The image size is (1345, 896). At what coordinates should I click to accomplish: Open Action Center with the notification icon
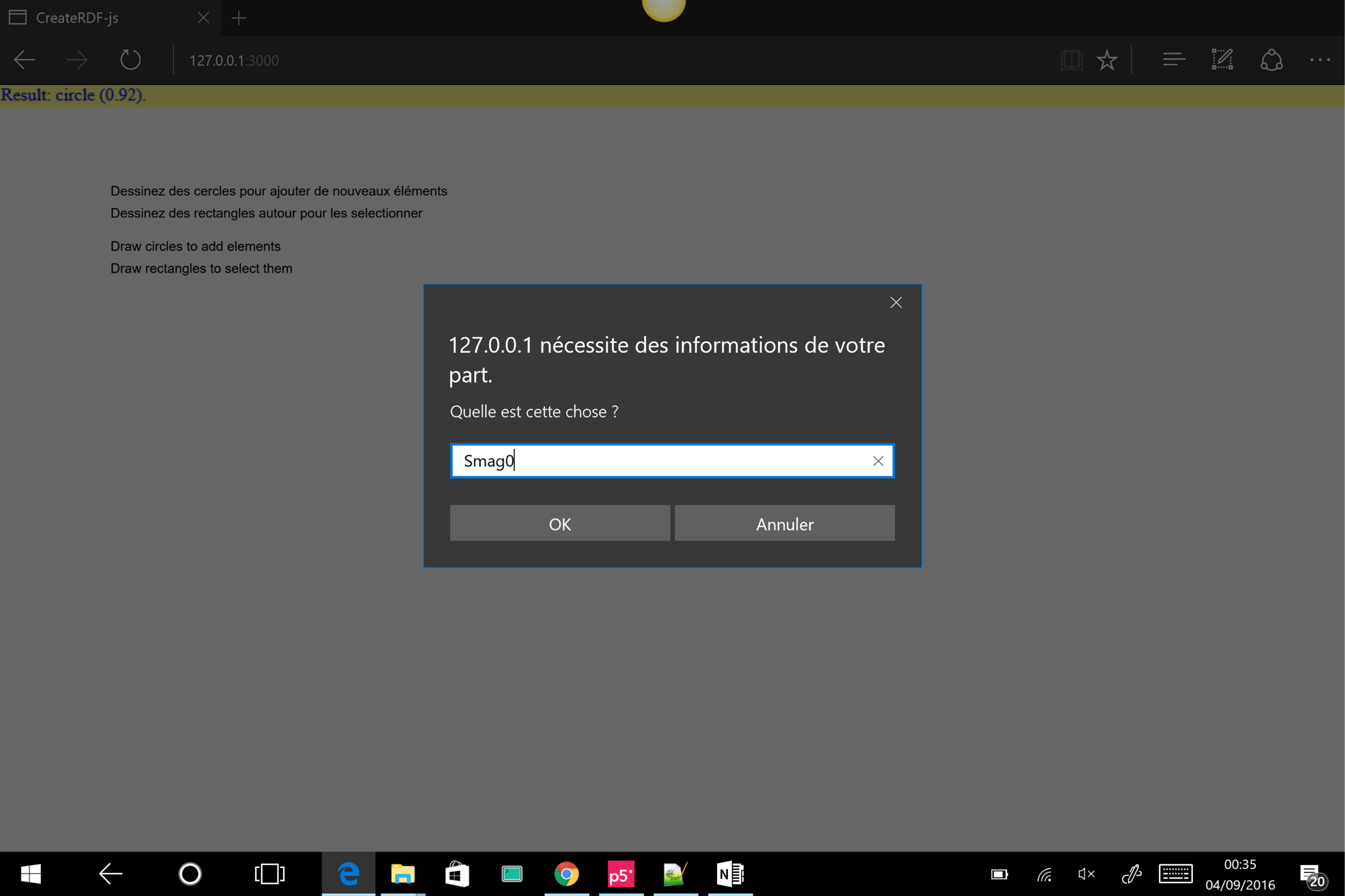click(1311, 875)
